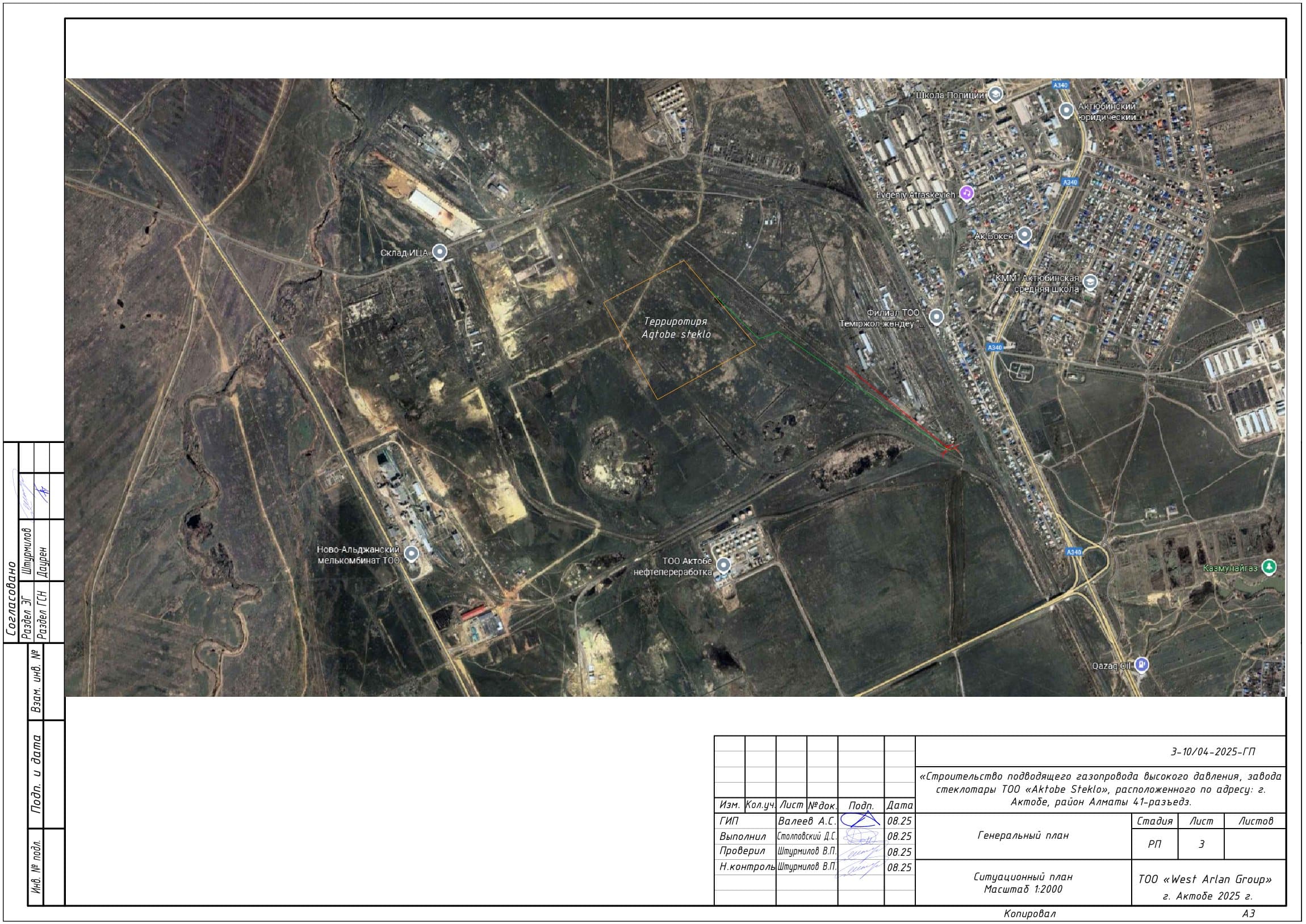The height and width of the screenshot is (924, 1306).
Task: Click the Склад ИЦА location marker
Action: (x=439, y=252)
